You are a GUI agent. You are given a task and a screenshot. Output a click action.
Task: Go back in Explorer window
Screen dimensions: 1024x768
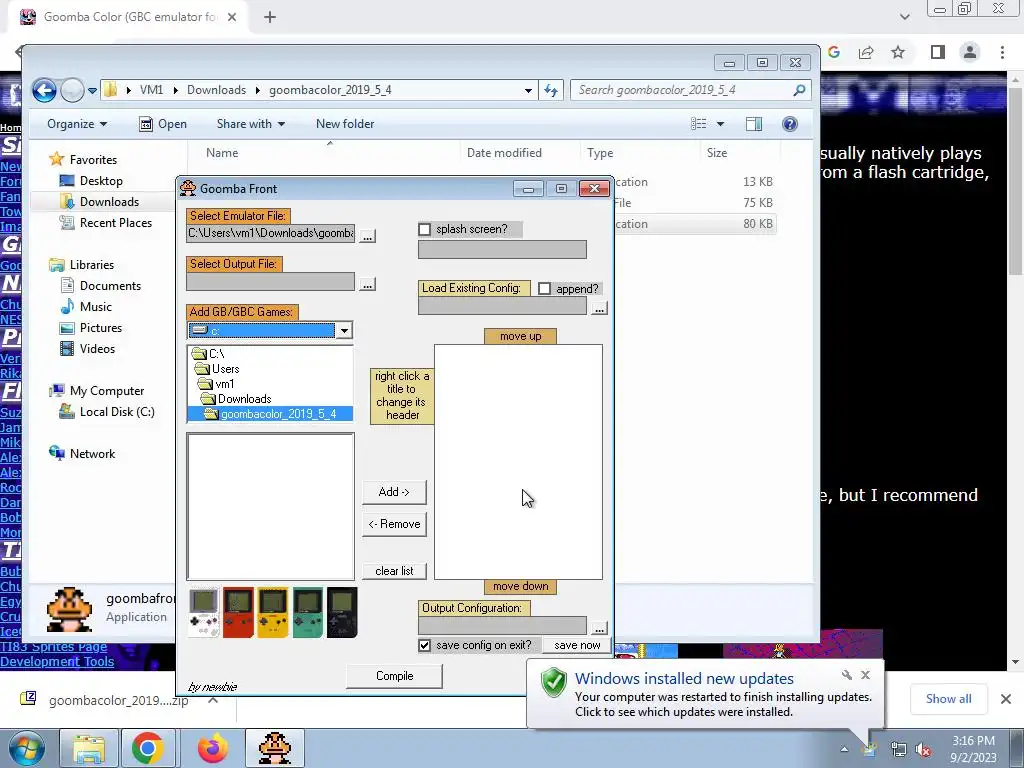tap(44, 90)
